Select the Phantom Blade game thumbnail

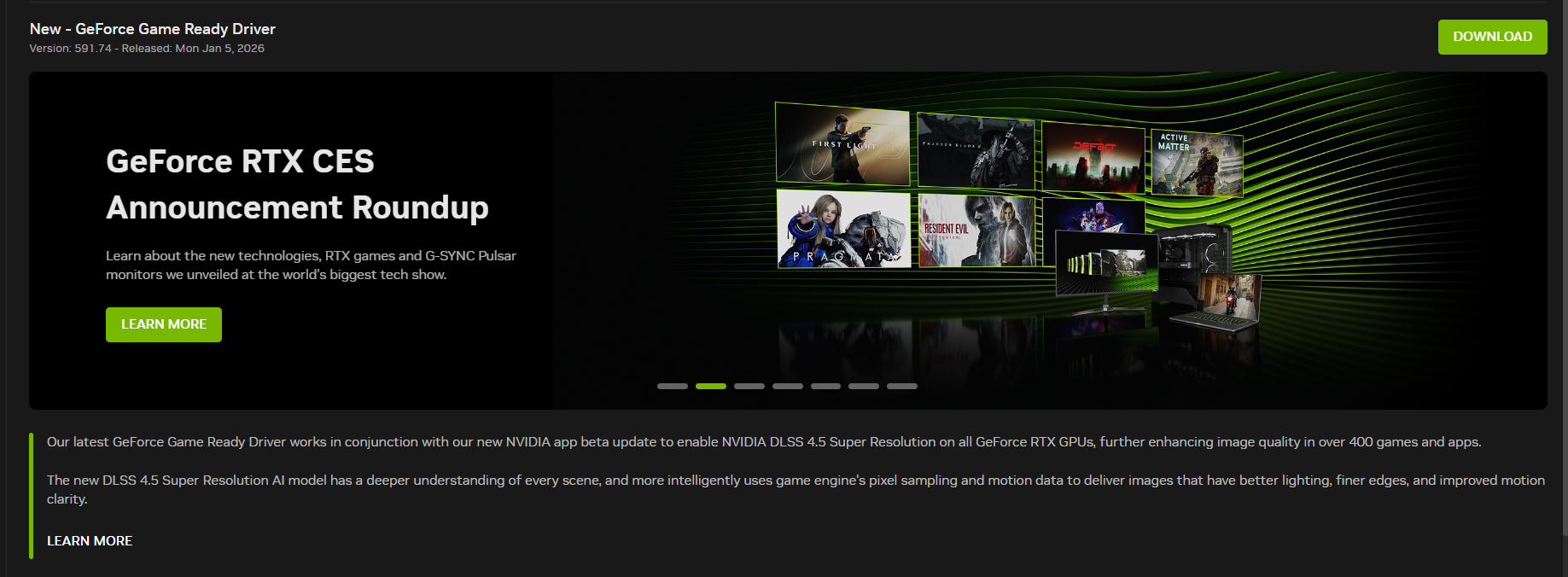[x=976, y=151]
